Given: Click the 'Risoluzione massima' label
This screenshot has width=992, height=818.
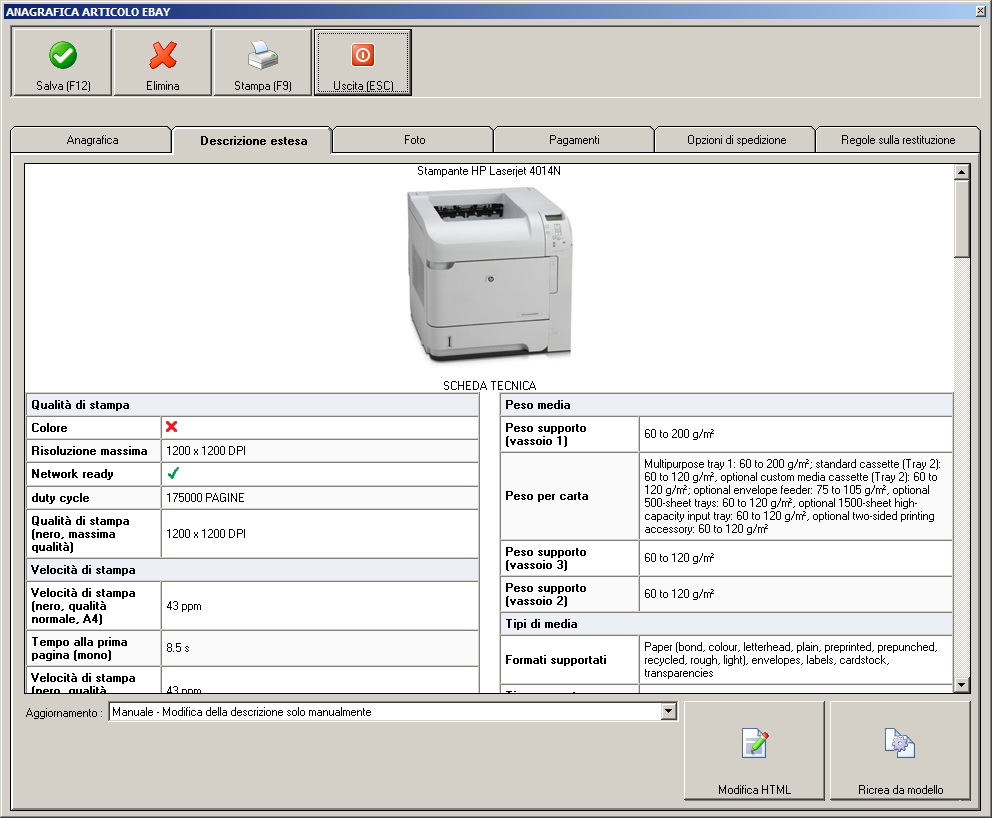Looking at the screenshot, I should [89, 451].
